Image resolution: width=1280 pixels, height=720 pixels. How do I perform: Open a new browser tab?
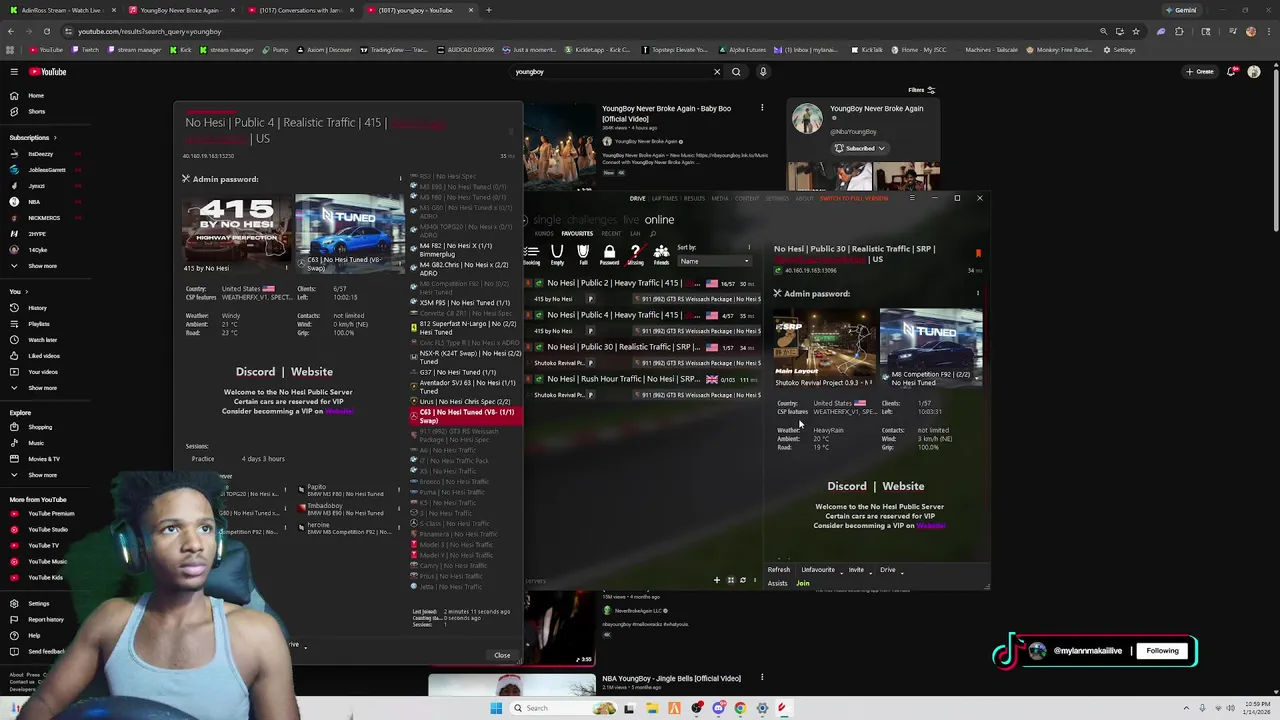(488, 10)
